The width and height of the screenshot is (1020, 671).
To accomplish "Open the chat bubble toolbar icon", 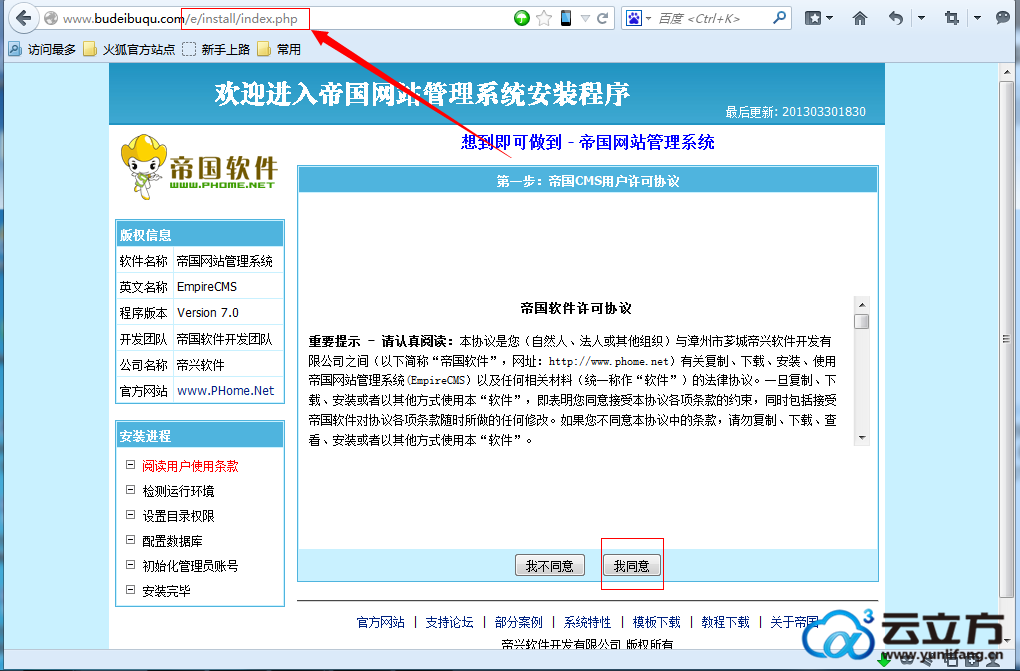I will coord(1003,18).
